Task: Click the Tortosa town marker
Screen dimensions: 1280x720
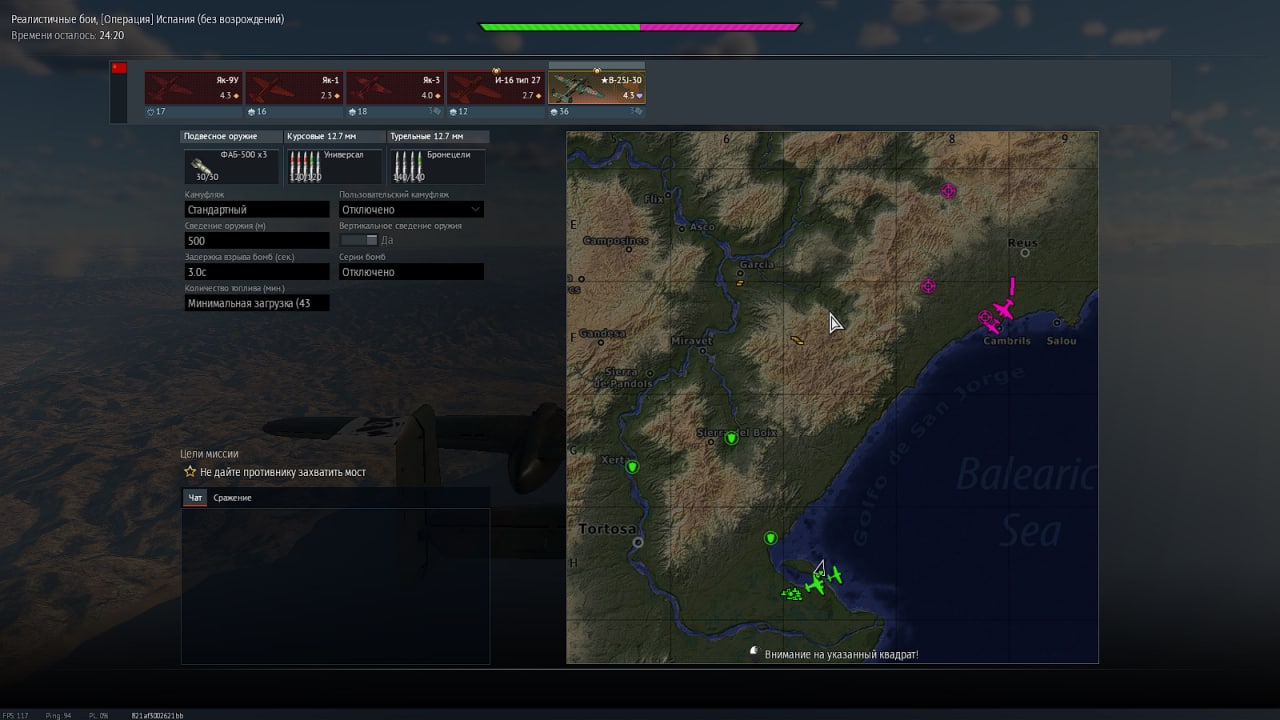Action: [638, 542]
